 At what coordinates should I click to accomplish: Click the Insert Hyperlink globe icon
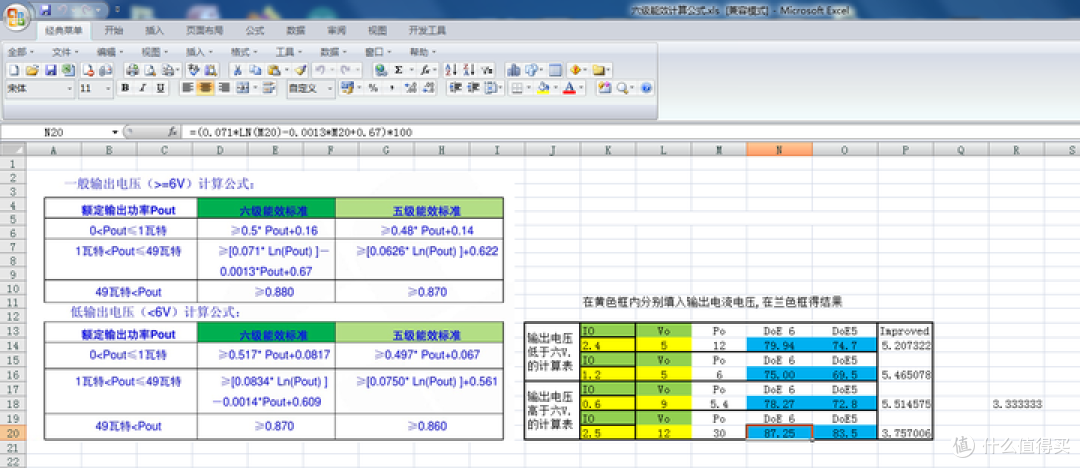[381, 70]
